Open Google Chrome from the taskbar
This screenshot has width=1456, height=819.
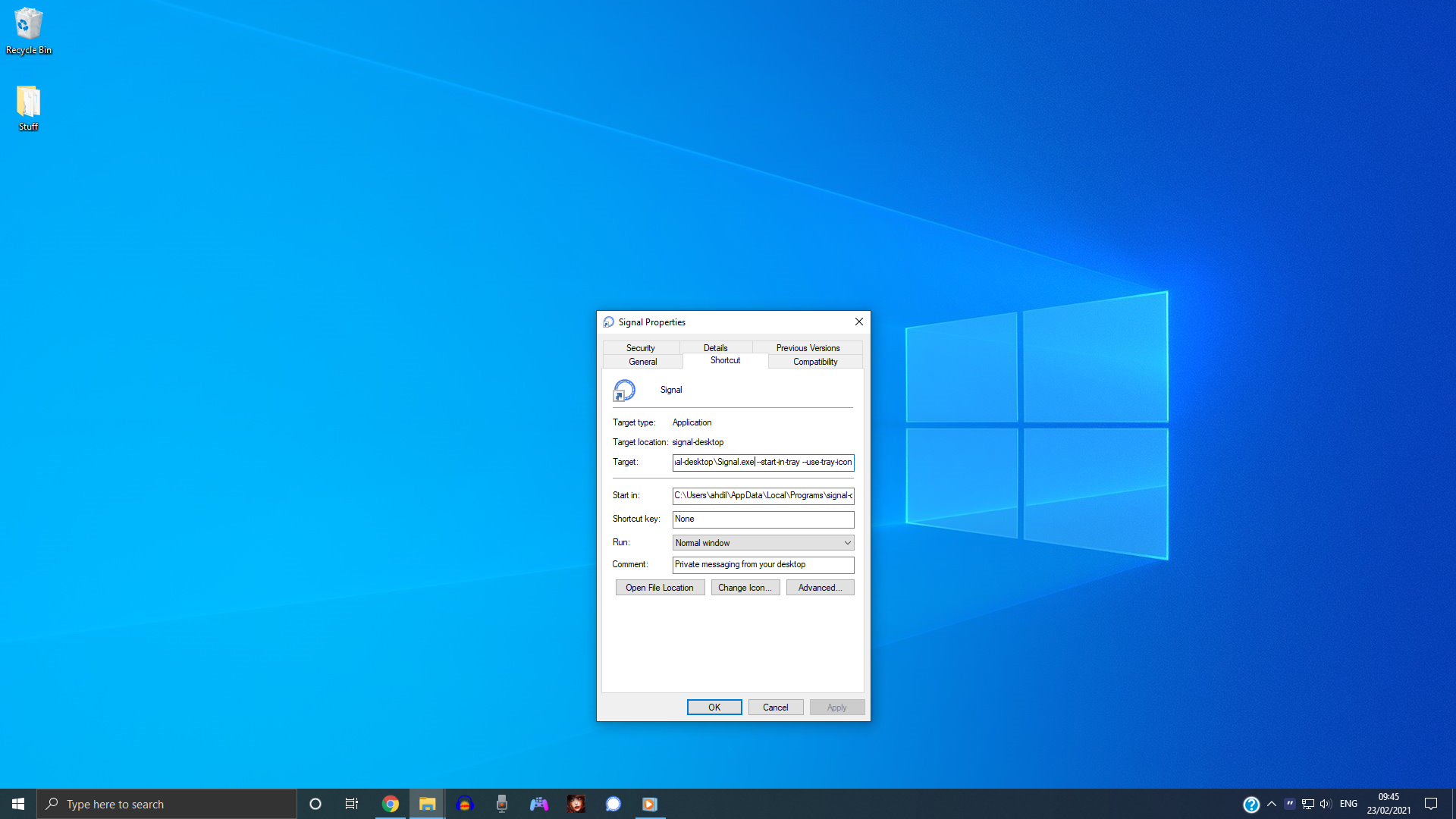pyautogui.click(x=391, y=803)
